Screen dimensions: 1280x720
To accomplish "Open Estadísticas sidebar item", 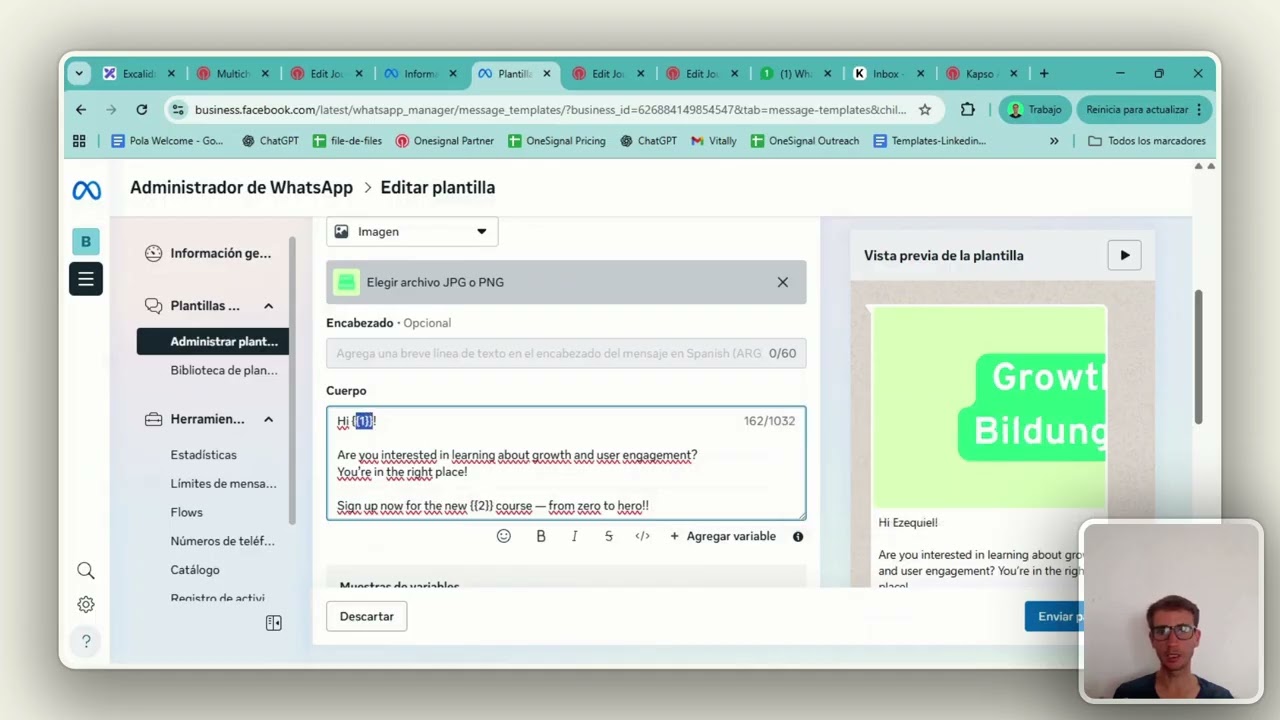I will click(x=203, y=455).
